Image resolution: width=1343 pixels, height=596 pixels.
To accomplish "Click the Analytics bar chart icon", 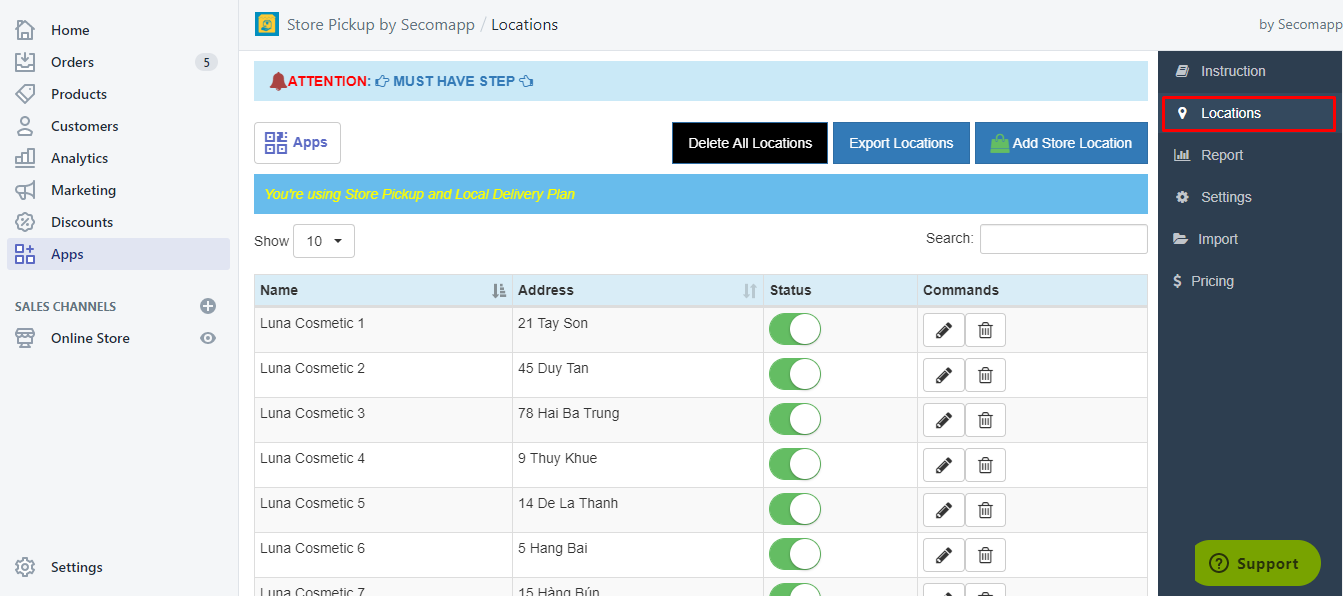I will pos(25,158).
